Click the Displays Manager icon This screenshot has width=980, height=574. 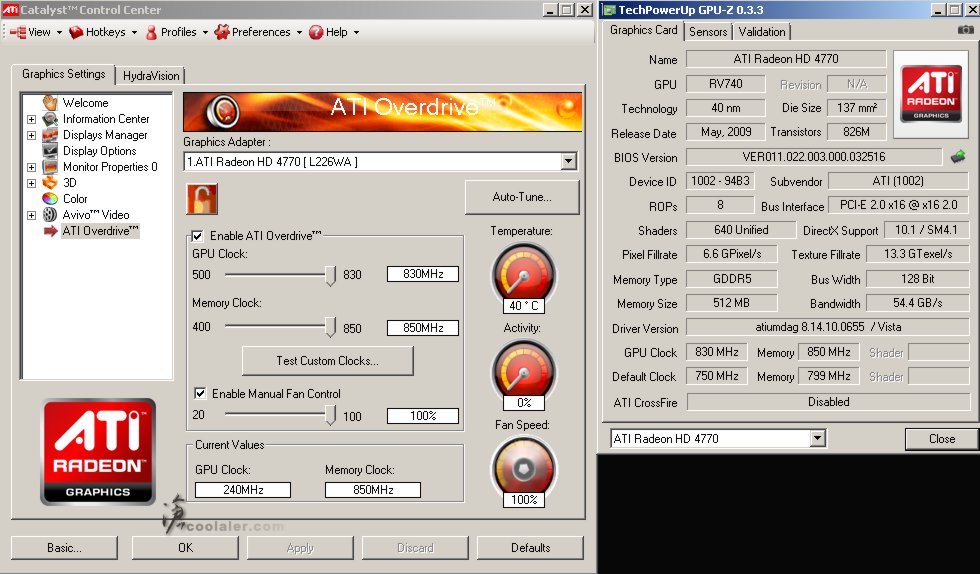50,135
